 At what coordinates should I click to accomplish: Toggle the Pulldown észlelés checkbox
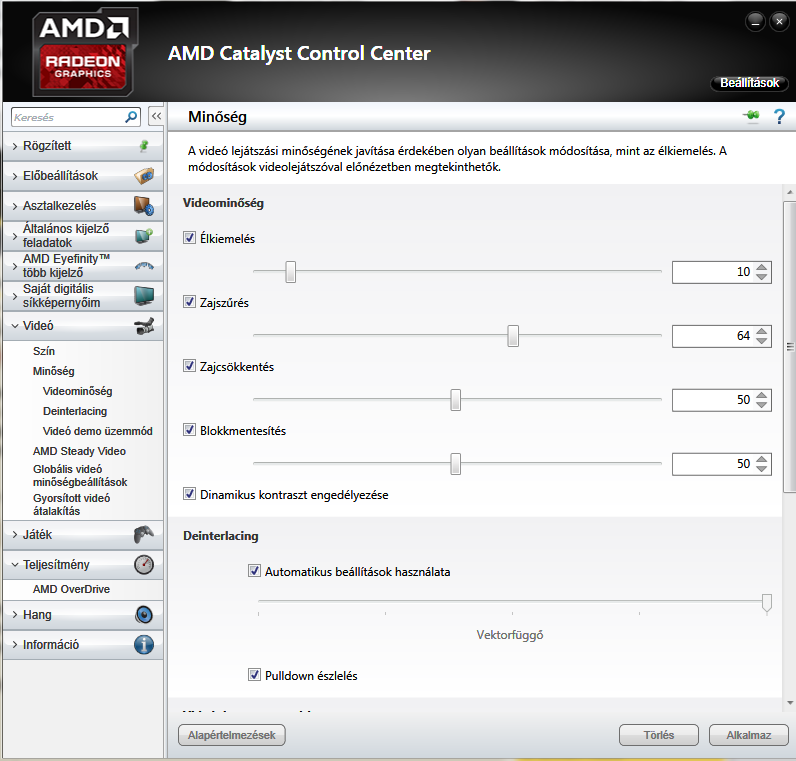tap(254, 675)
